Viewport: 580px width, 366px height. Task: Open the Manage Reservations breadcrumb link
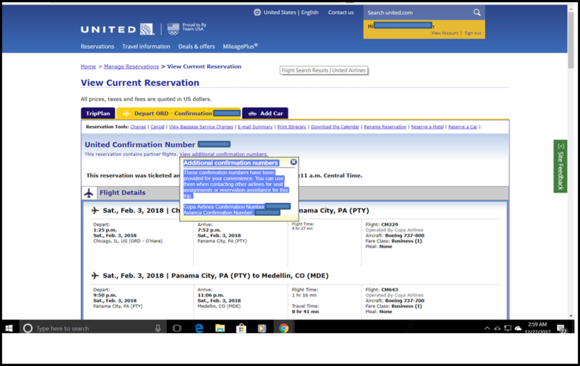click(x=131, y=67)
